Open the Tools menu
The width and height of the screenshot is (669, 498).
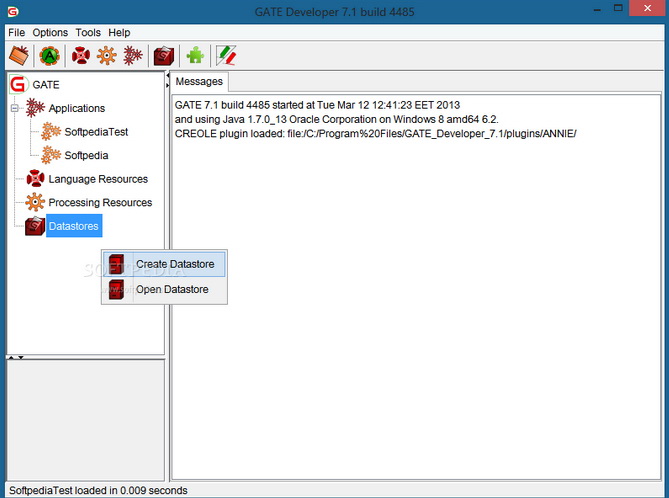click(88, 32)
